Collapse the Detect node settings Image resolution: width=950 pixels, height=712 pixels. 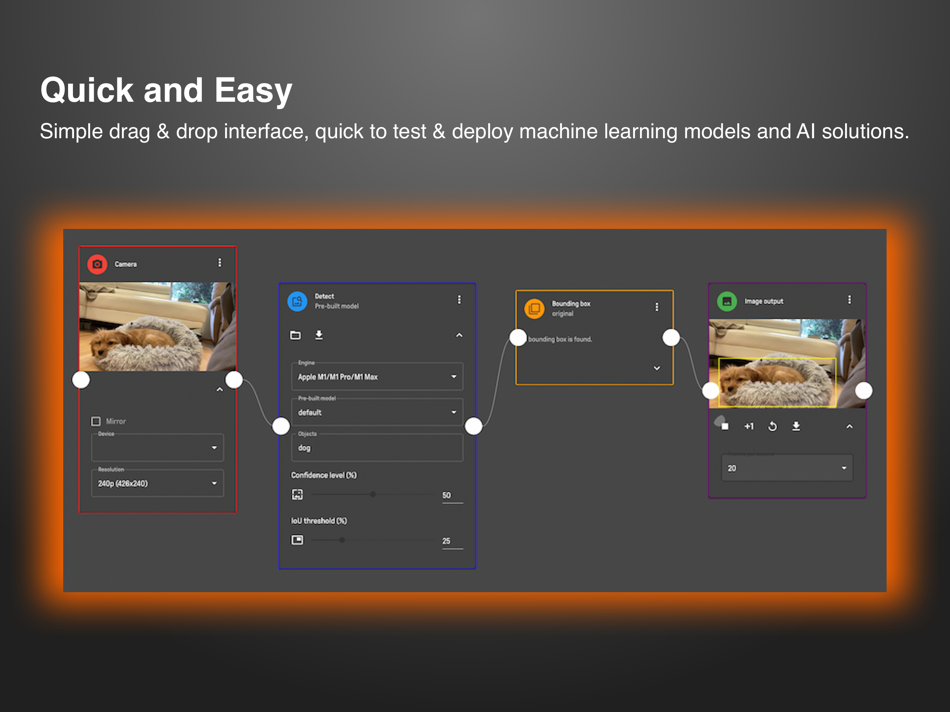point(459,335)
